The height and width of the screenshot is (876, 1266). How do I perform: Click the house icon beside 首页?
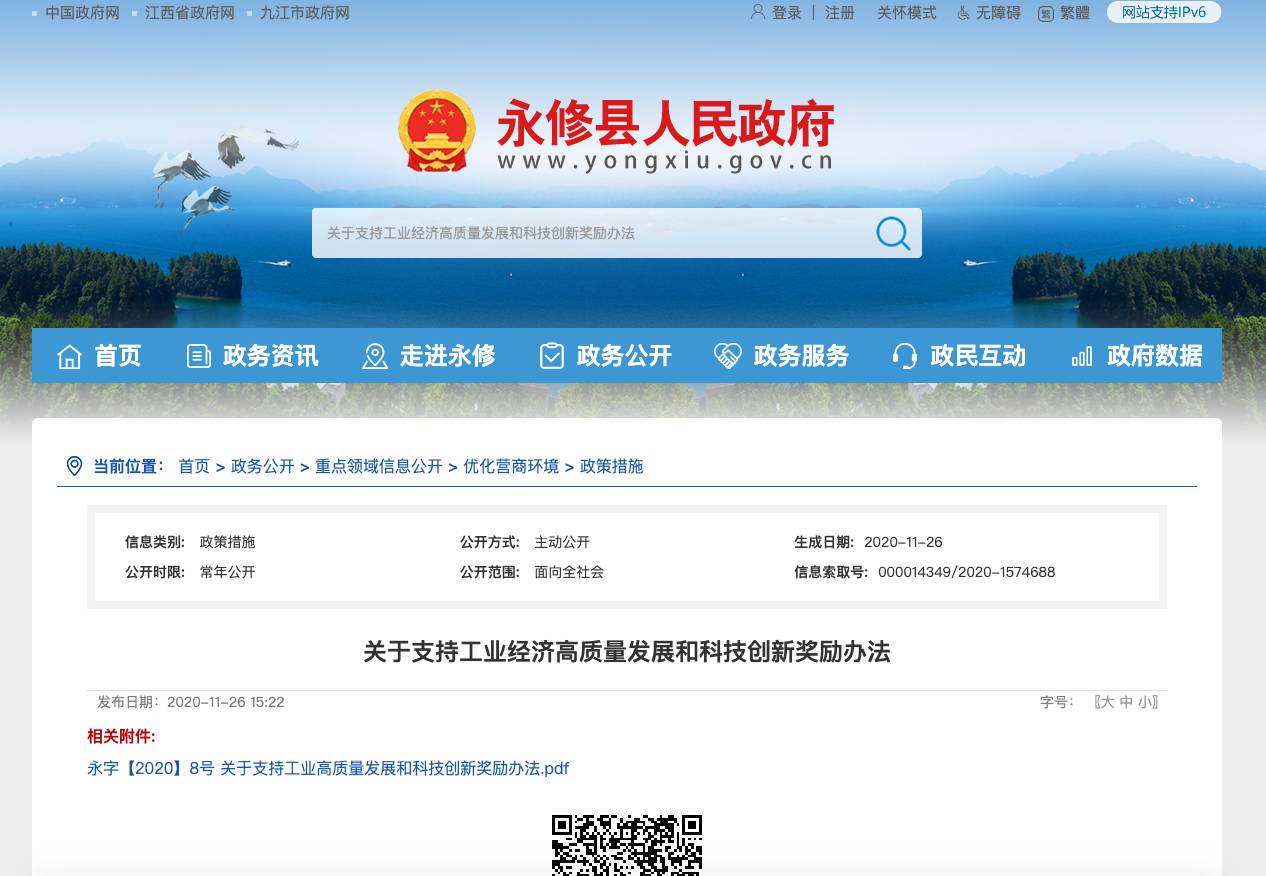[69, 356]
